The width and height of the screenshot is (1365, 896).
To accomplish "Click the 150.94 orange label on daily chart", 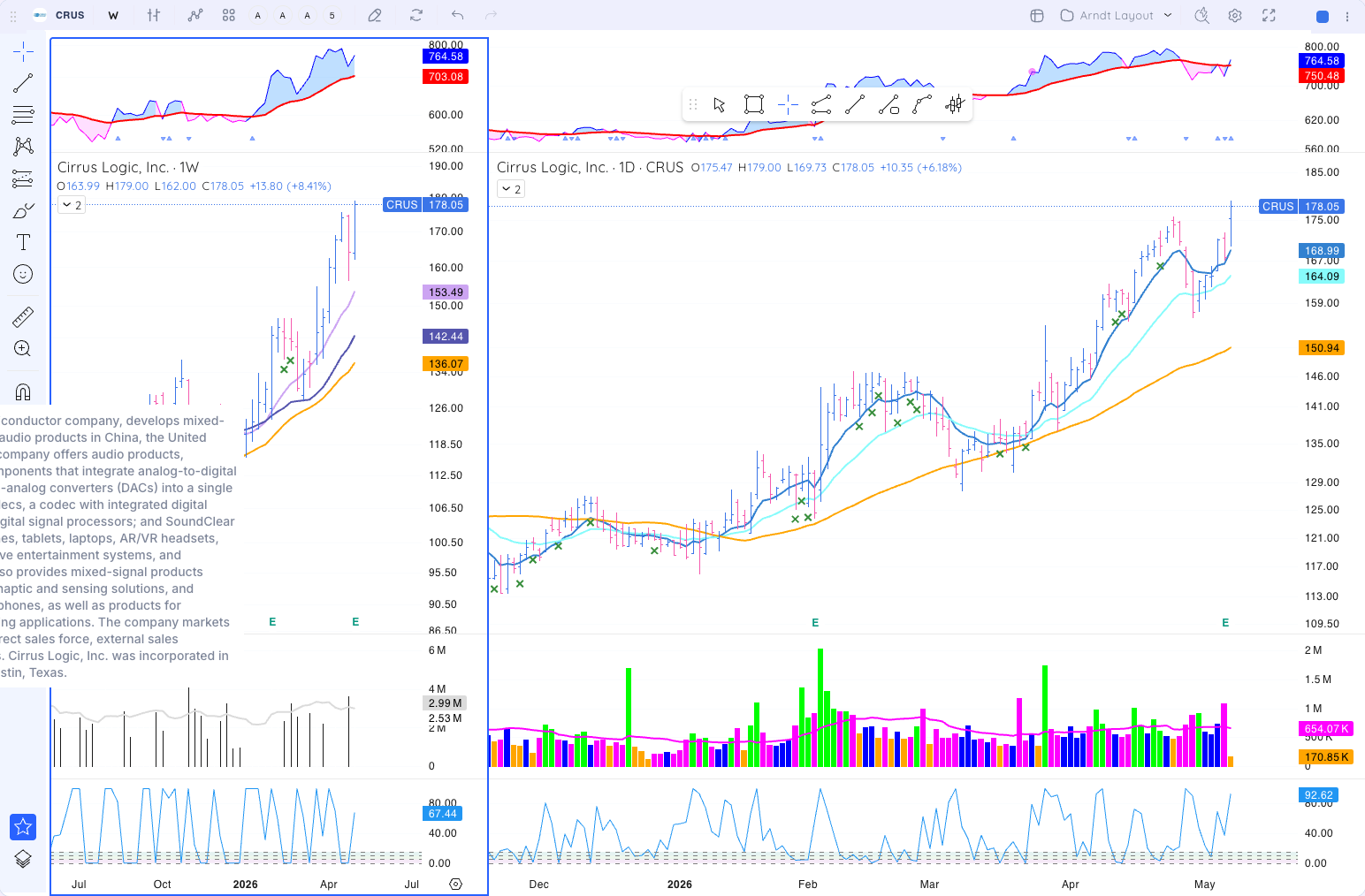I will click(x=1322, y=347).
